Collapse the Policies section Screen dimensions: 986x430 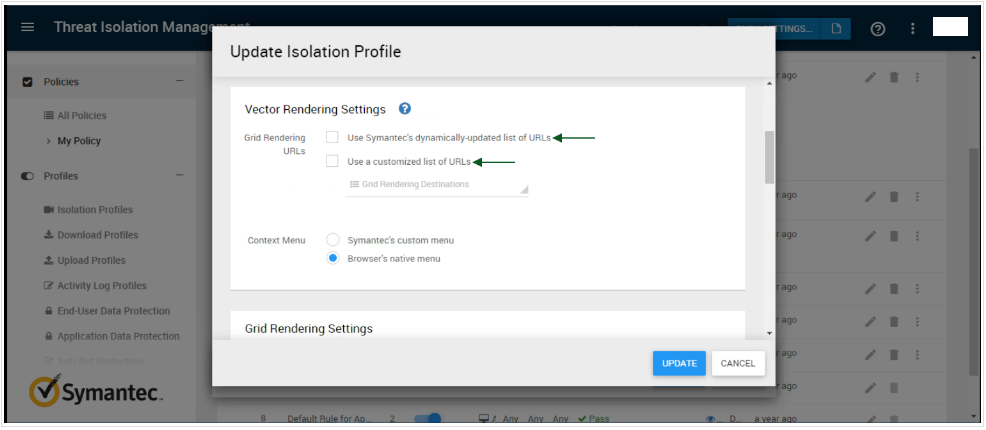(x=179, y=82)
